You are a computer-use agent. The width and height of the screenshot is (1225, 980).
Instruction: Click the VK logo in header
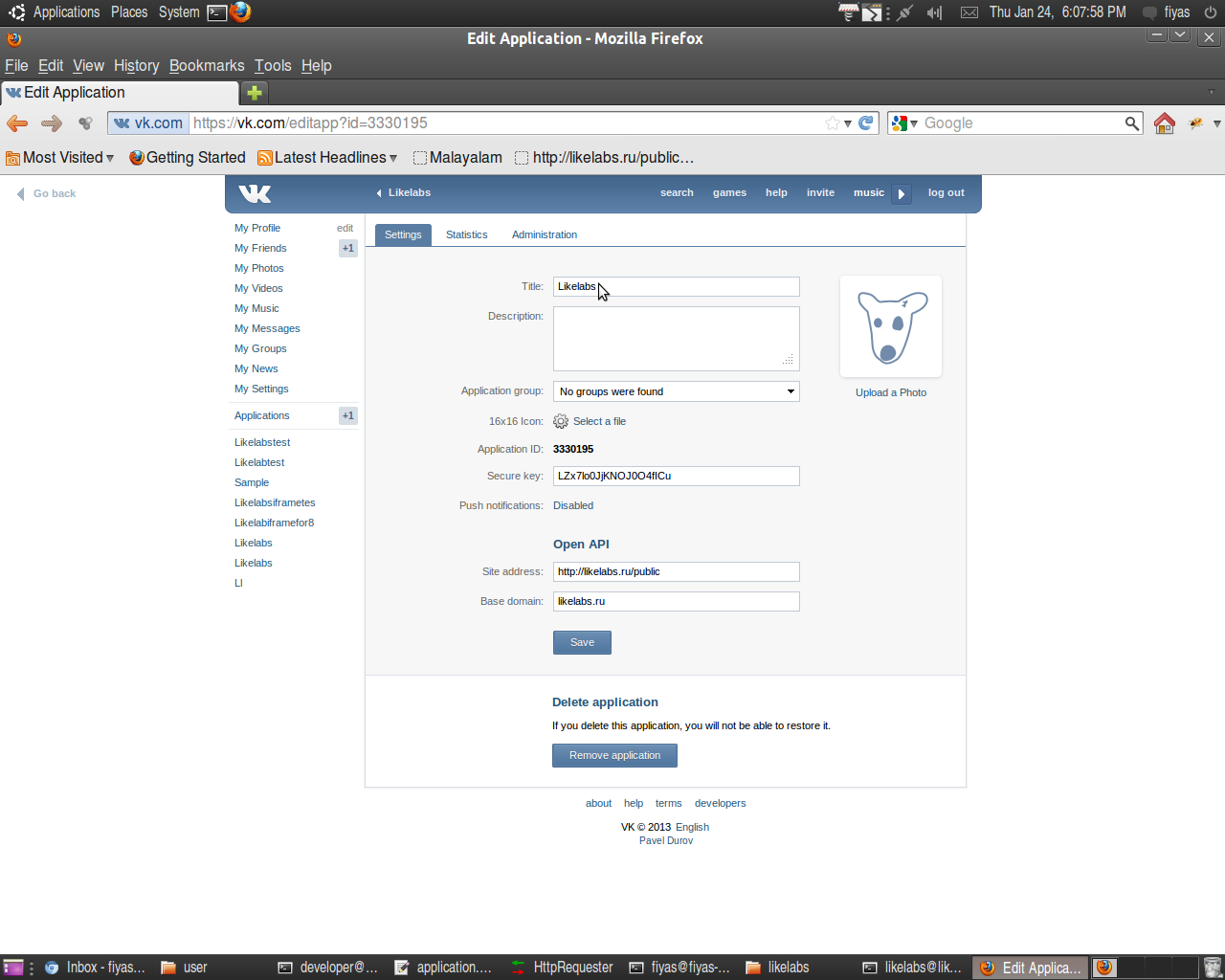[x=255, y=193]
